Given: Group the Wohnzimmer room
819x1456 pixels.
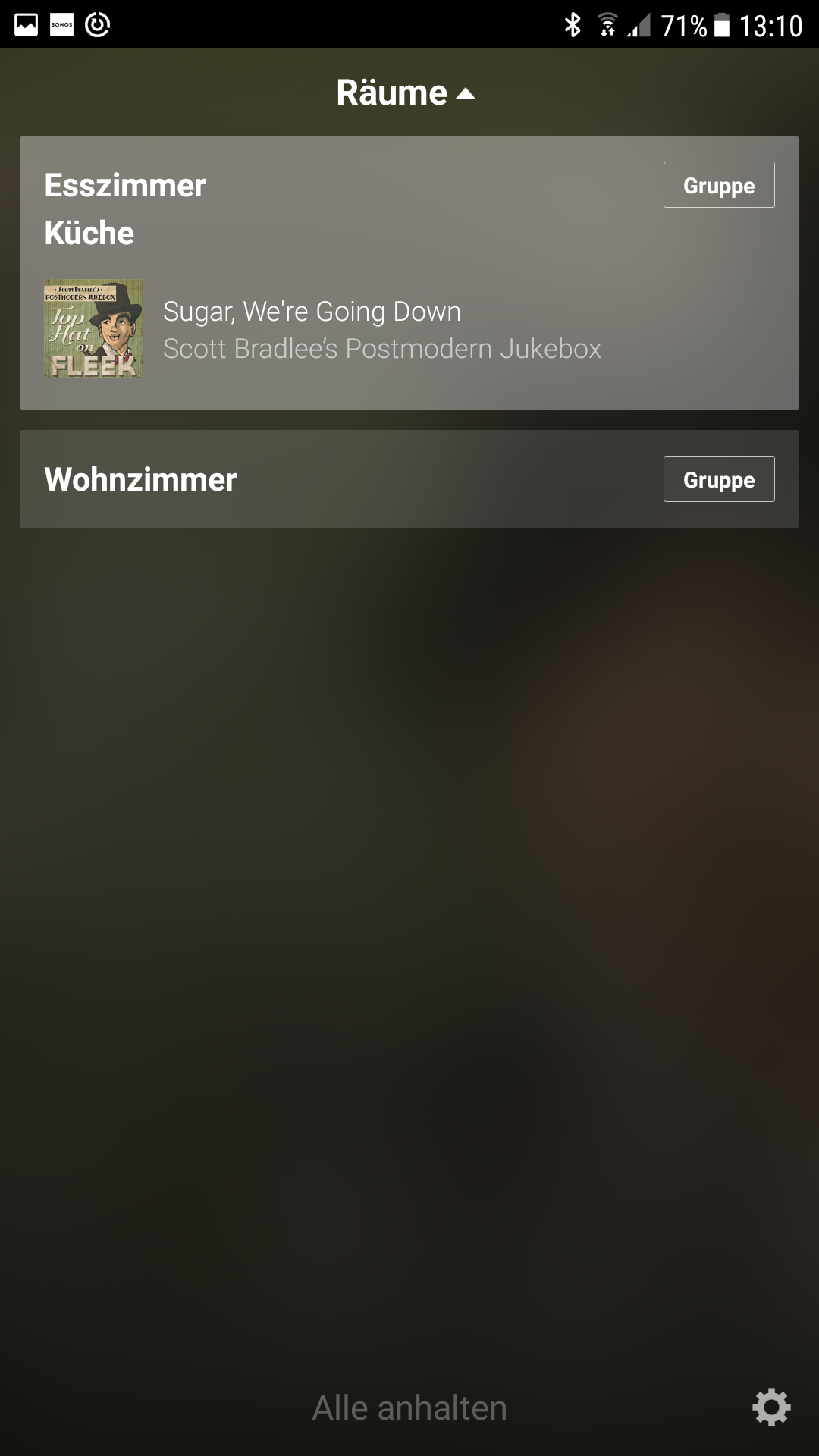Looking at the screenshot, I should pyautogui.click(x=719, y=479).
